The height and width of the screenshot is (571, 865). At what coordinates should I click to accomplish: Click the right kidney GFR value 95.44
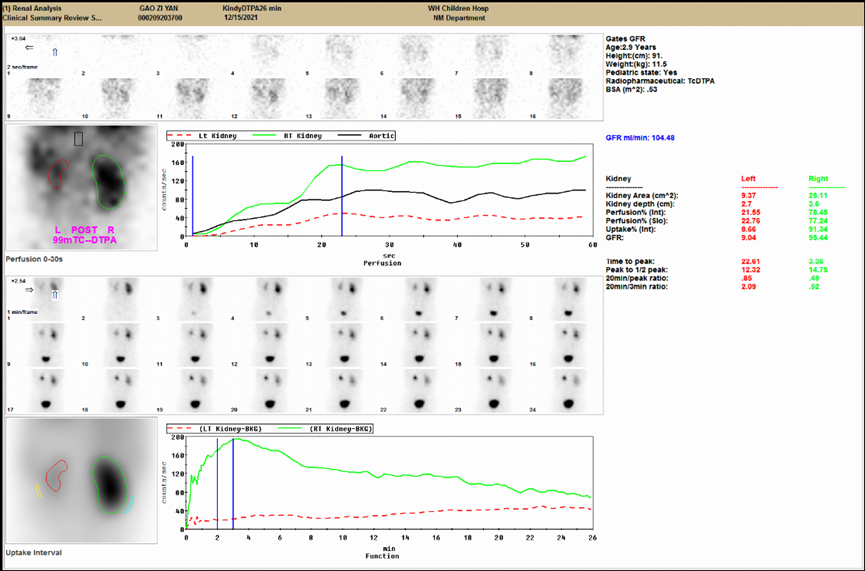coord(818,238)
